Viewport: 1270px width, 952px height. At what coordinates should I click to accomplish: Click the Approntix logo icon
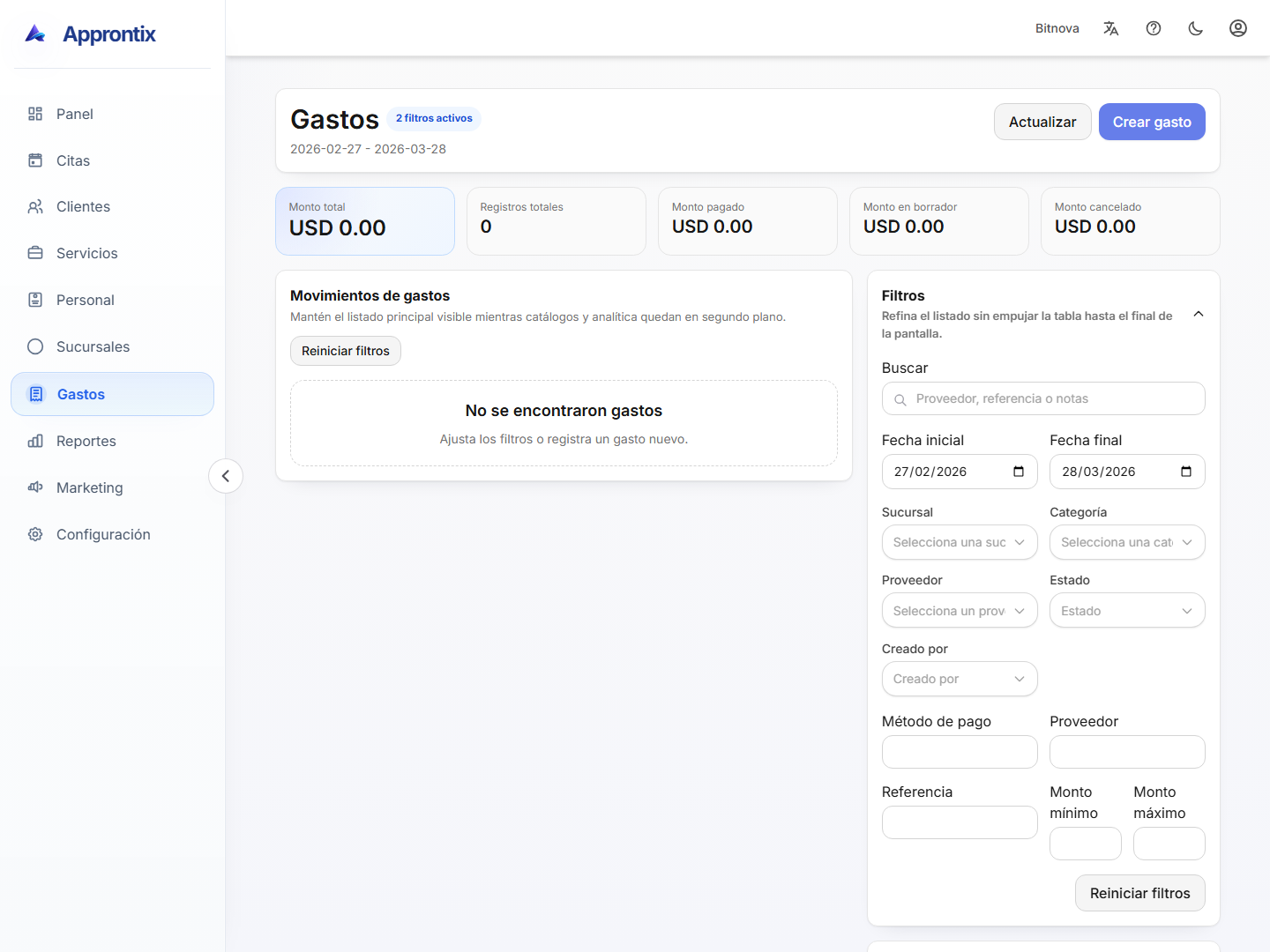pos(35,33)
